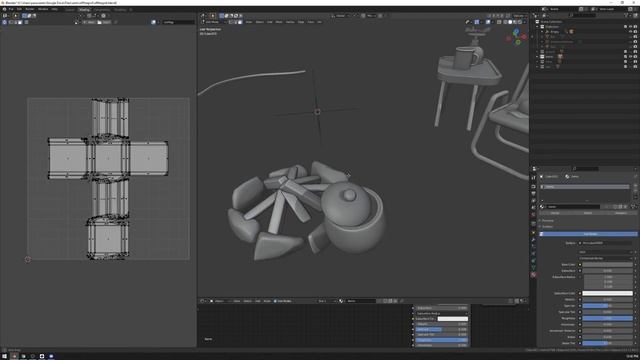Open the Slot 1 dropdown in shader editor
Image resolution: width=640 pixels, height=360 pixels.
[328, 301]
